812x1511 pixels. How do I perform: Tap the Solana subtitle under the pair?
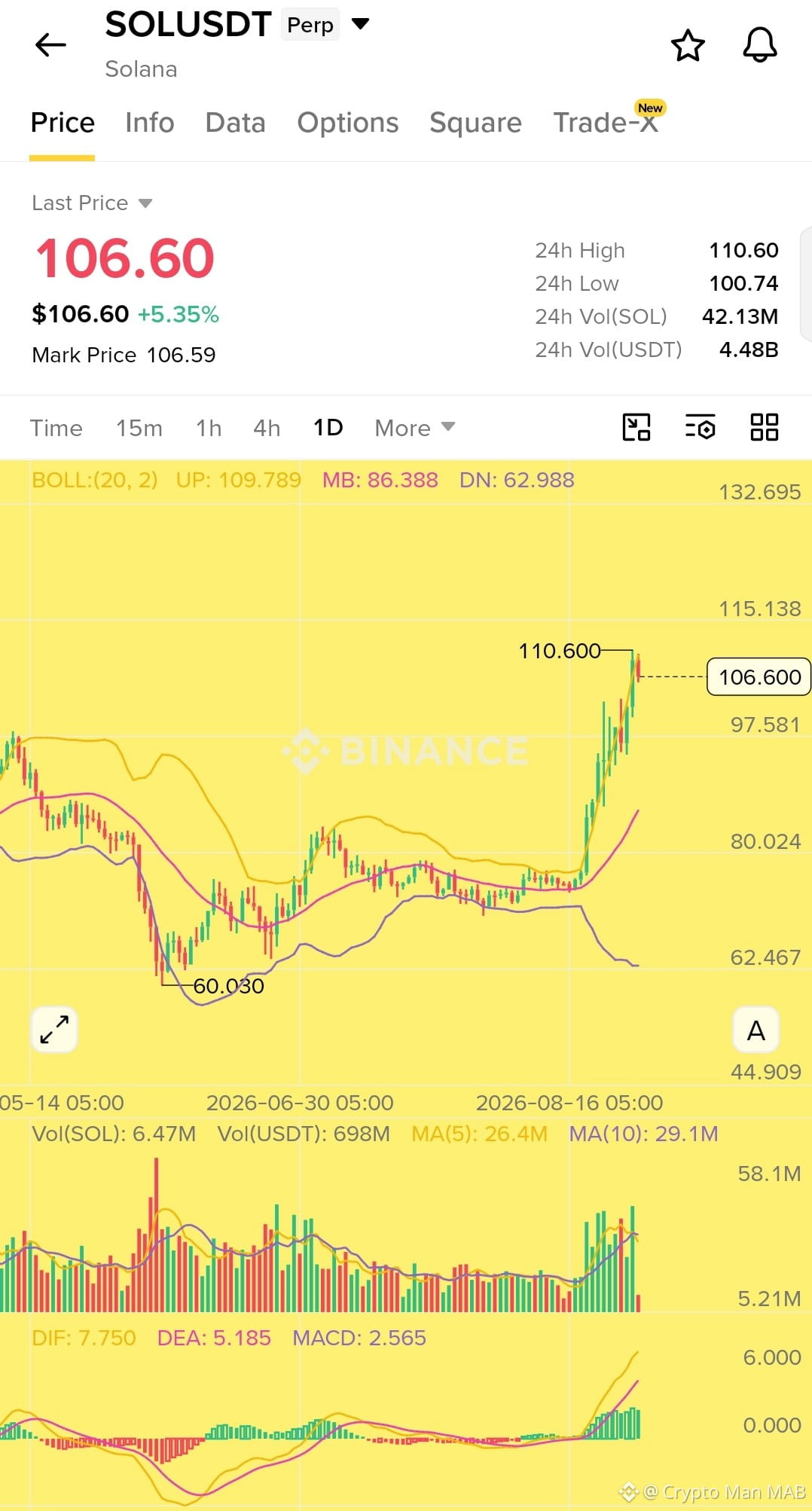point(141,69)
